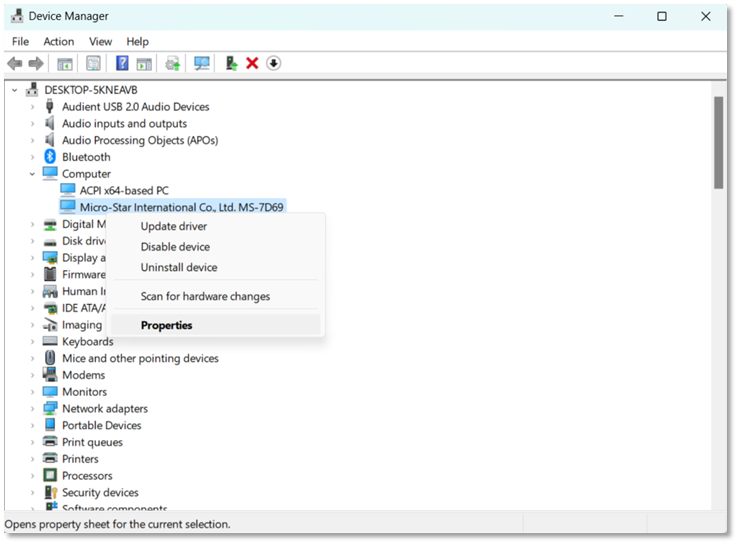This screenshot has height=544, width=738.
Task: Click the Network adapters category icon
Action: pyautogui.click(x=50, y=408)
